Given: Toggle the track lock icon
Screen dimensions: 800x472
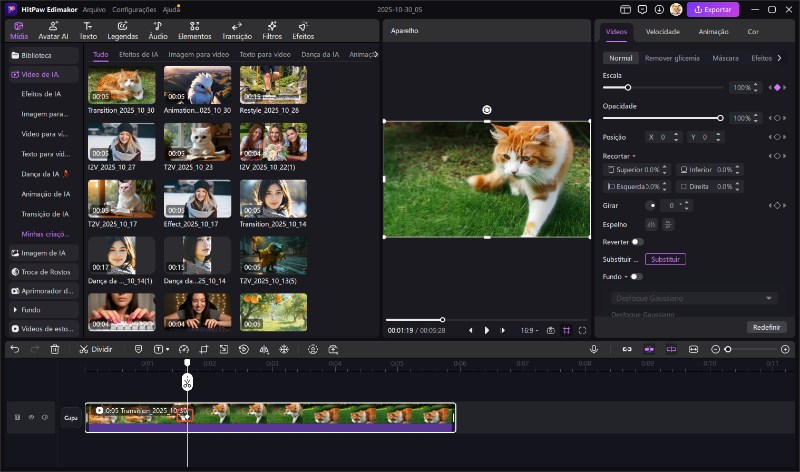Looking at the screenshot, I should click(x=17, y=417).
